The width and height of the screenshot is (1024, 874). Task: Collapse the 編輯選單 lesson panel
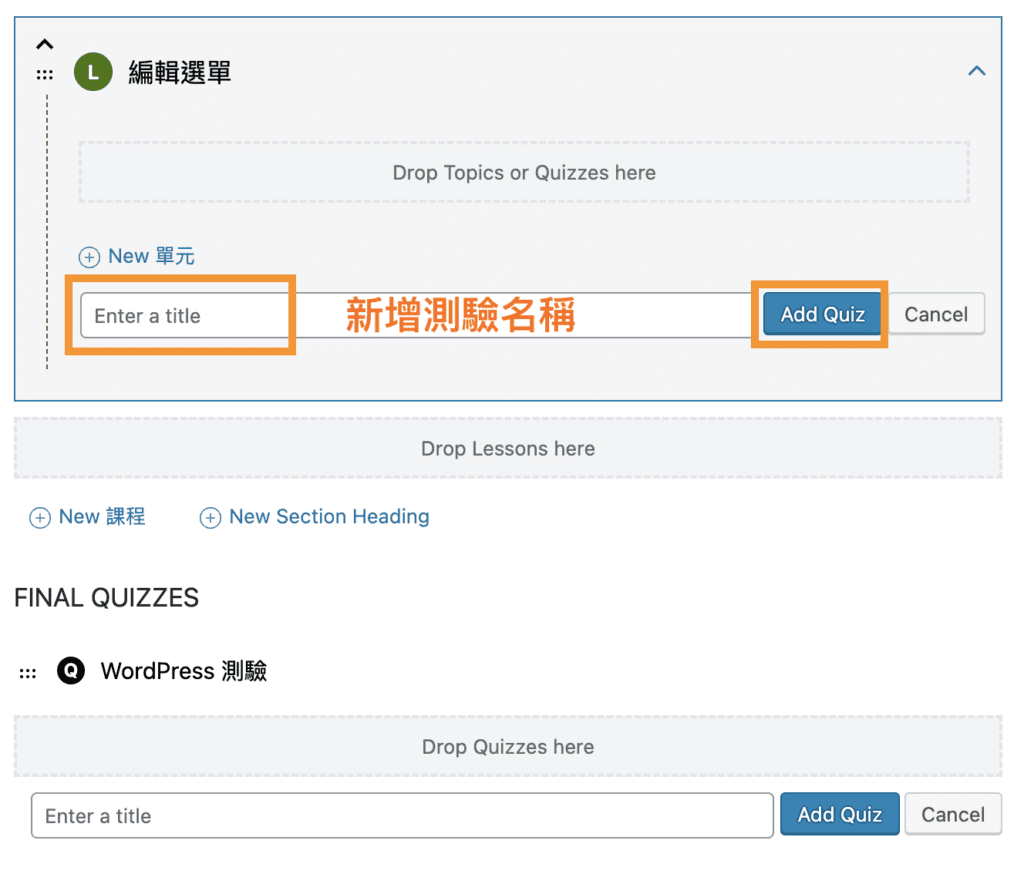pyautogui.click(x=977, y=71)
